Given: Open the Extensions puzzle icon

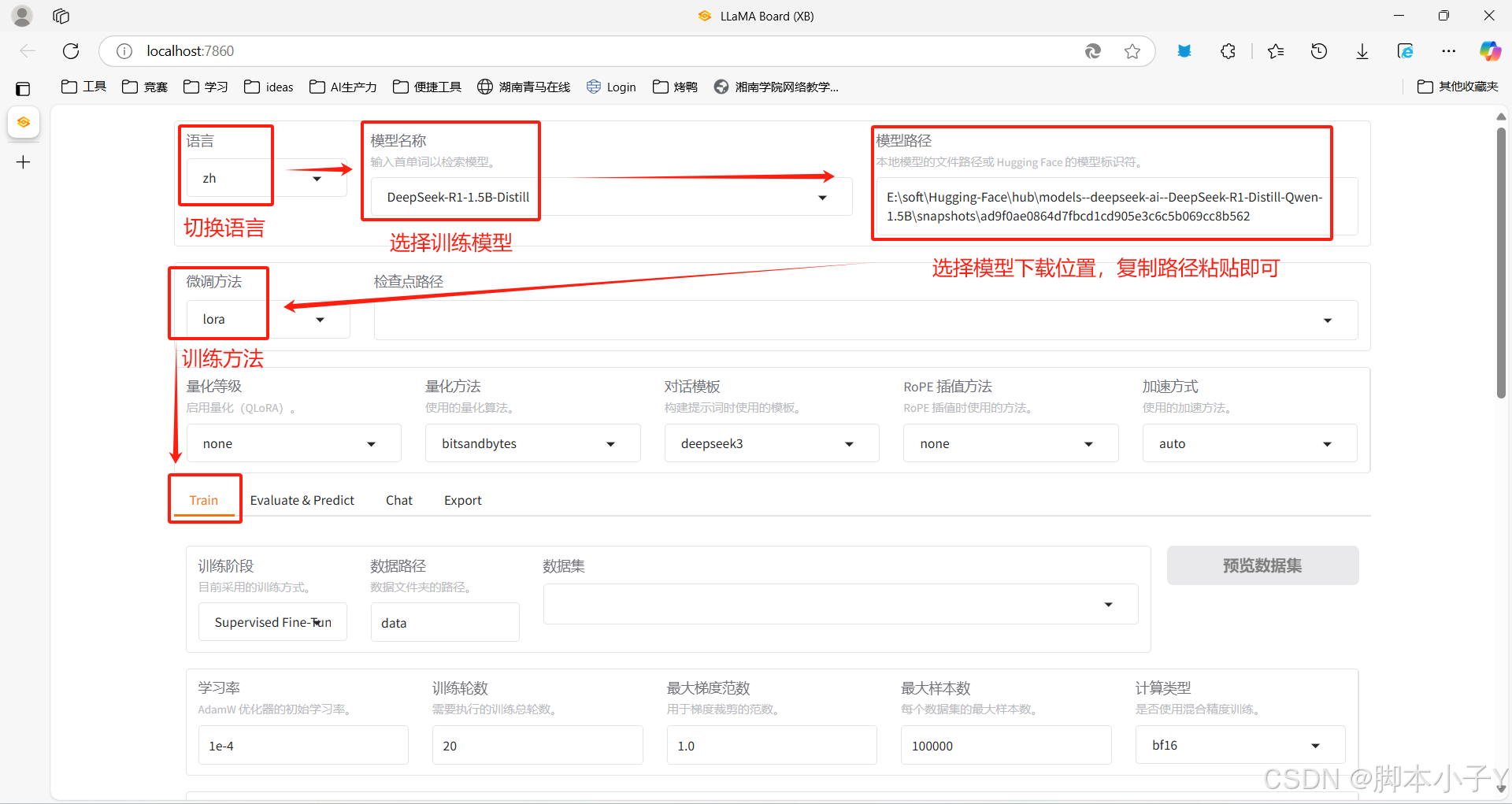Looking at the screenshot, I should [1228, 51].
